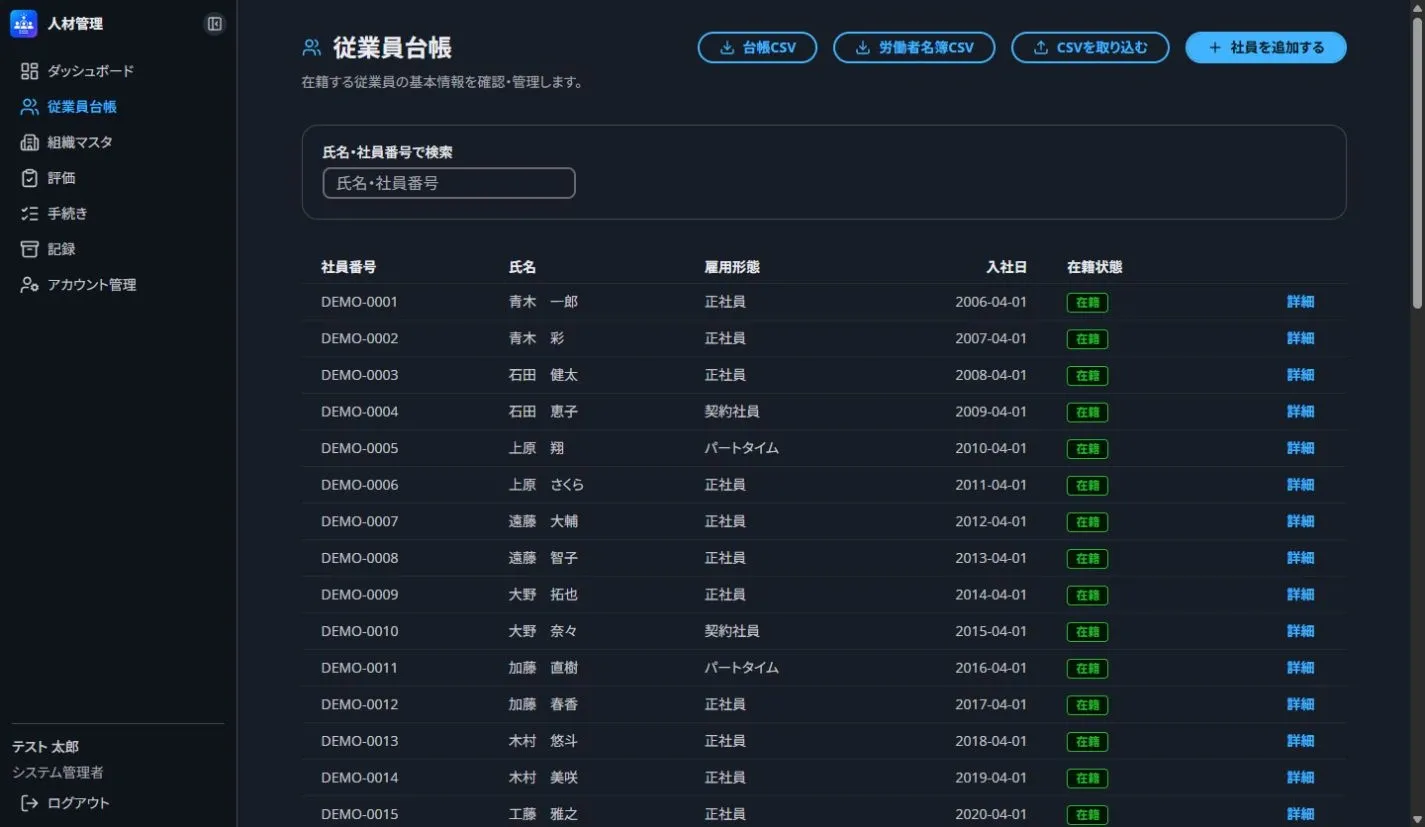The height and width of the screenshot is (827, 1425).
Task: Click the 在籍 badge for DEMO-0003
Action: 1087,375
